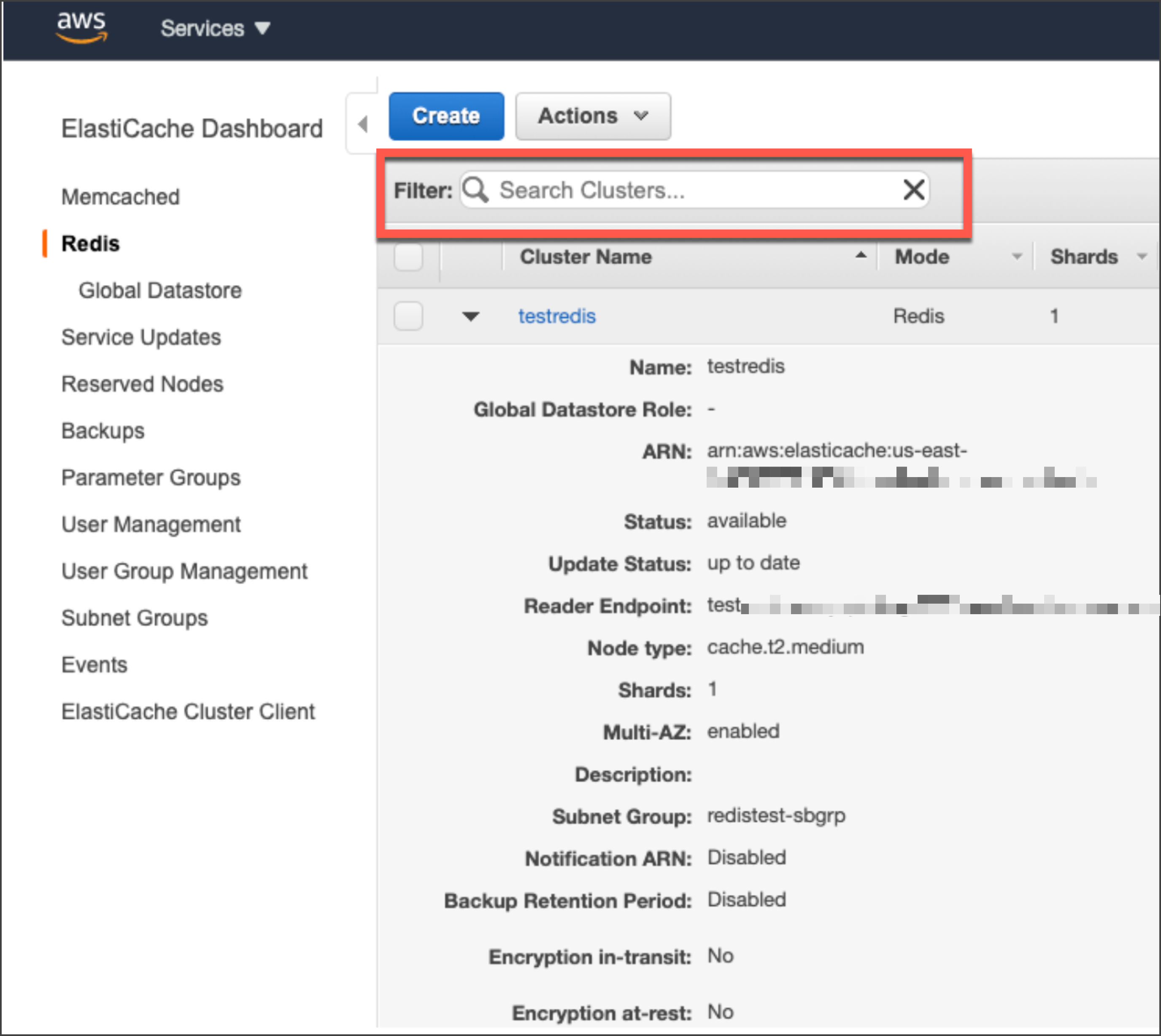
Task: Open the Actions dropdown
Action: pyautogui.click(x=593, y=116)
